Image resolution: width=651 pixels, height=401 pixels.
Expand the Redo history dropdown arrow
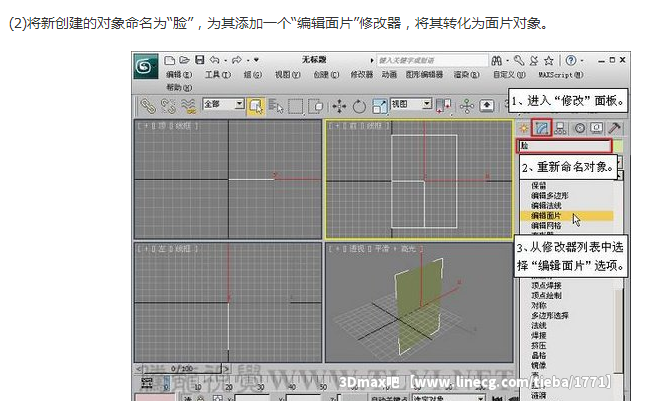[x=247, y=61]
